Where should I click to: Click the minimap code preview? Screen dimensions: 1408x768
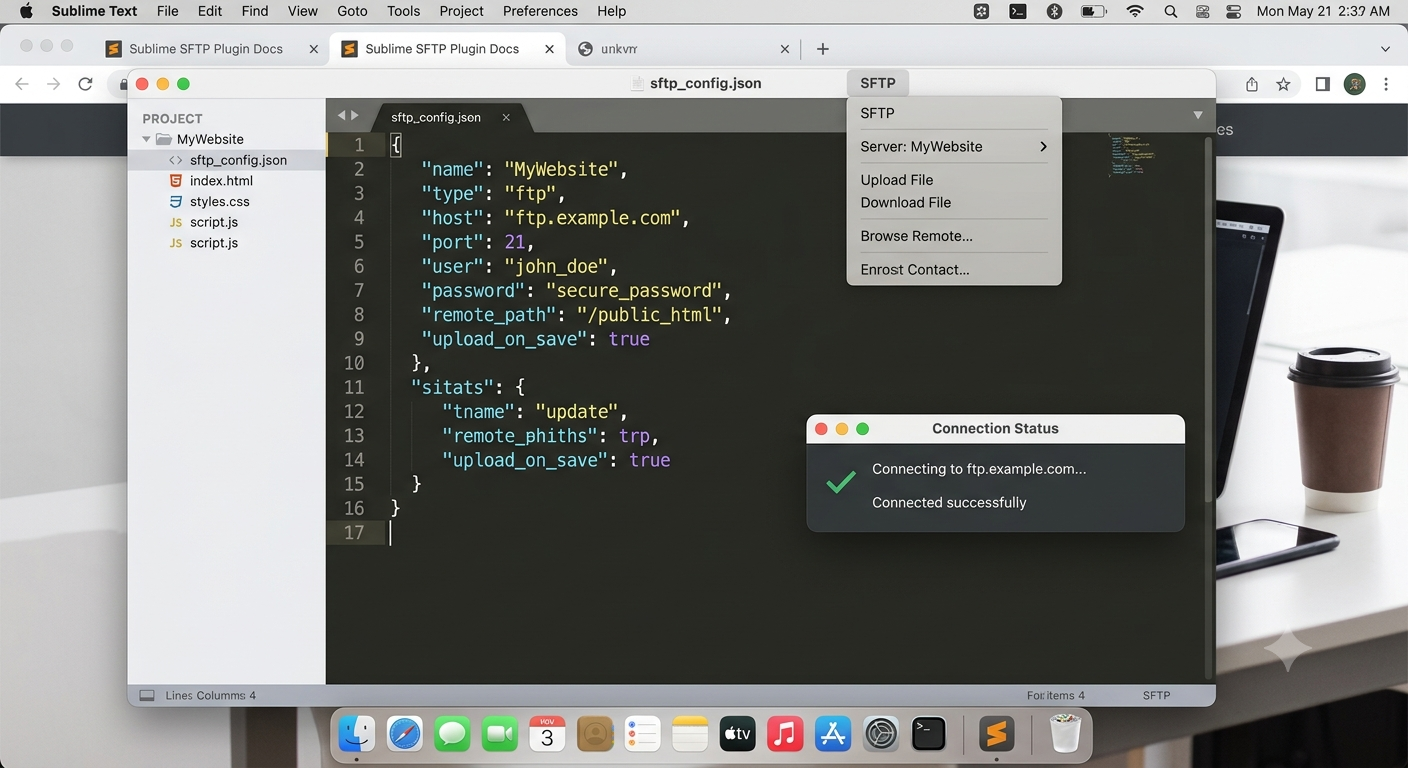point(1132,155)
